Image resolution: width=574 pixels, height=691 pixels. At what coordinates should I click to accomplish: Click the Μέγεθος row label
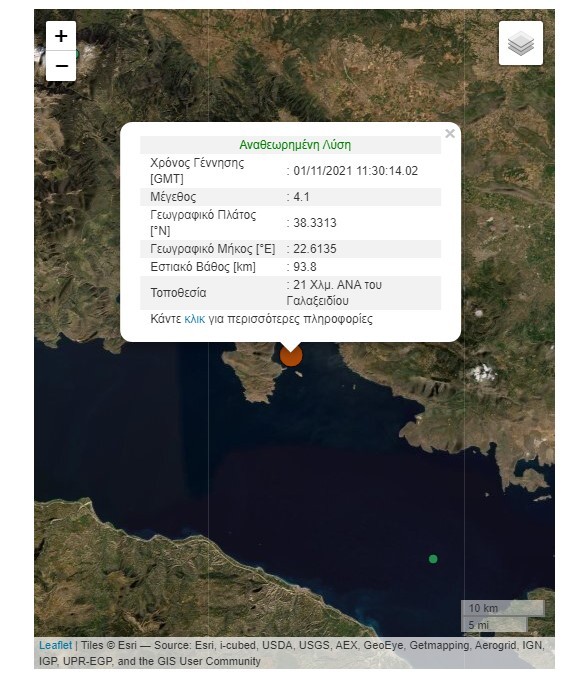click(173, 197)
